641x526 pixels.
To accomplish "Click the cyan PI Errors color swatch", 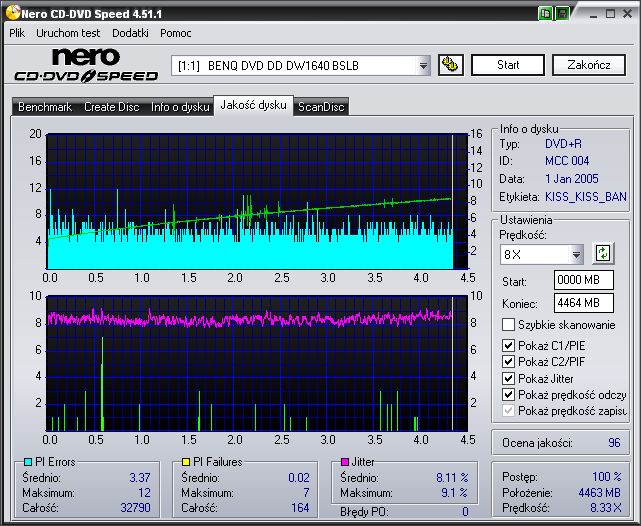I will pyautogui.click(x=28, y=462).
